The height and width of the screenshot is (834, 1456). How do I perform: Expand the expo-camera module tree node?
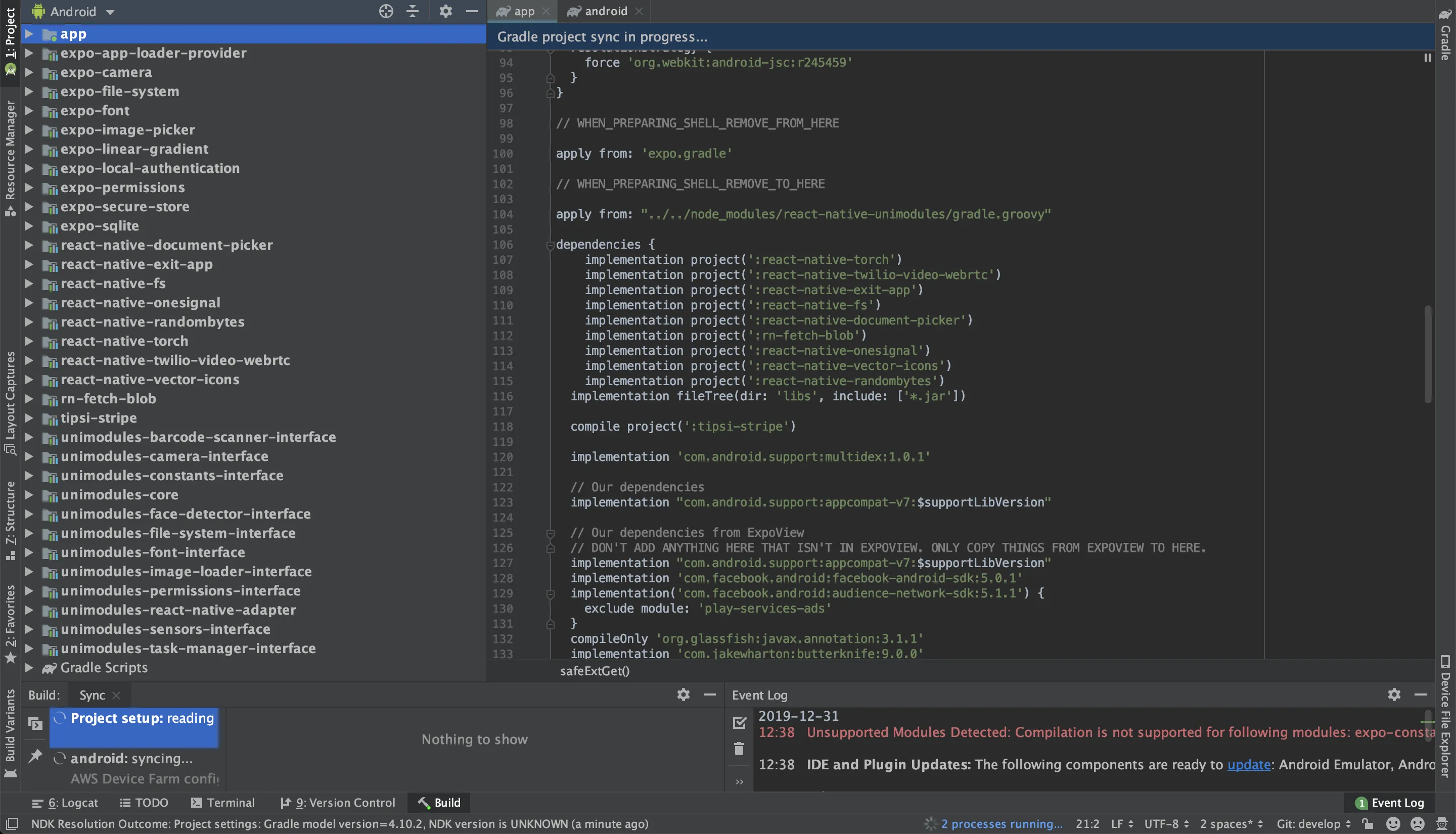point(29,72)
